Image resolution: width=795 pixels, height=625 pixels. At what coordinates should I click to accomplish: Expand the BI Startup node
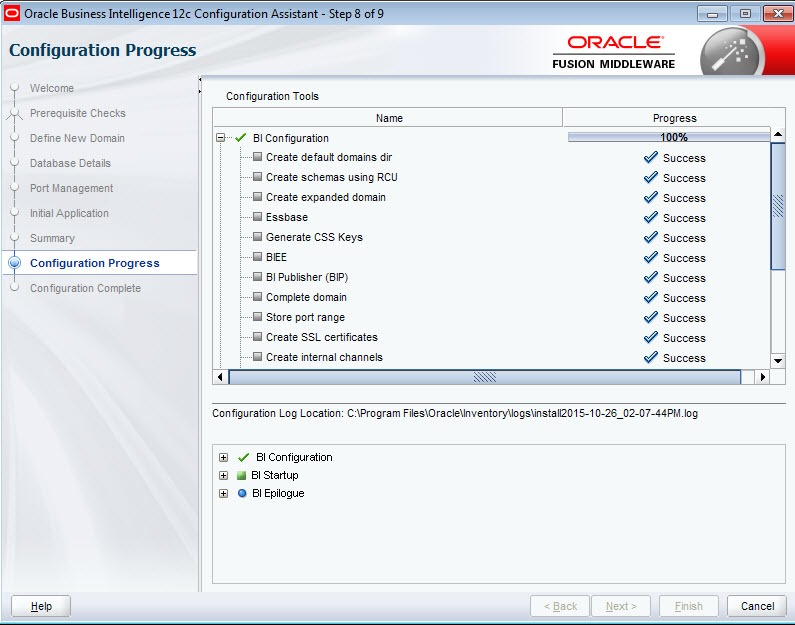pos(224,475)
